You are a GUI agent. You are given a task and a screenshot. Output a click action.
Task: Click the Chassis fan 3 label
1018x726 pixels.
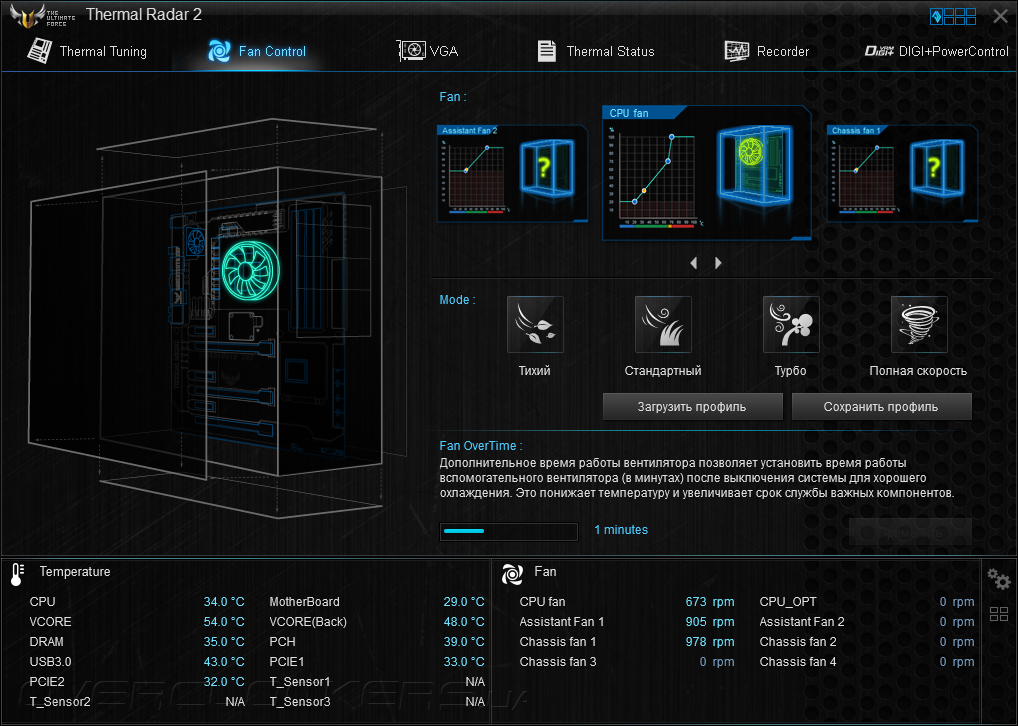pyautogui.click(x=558, y=662)
